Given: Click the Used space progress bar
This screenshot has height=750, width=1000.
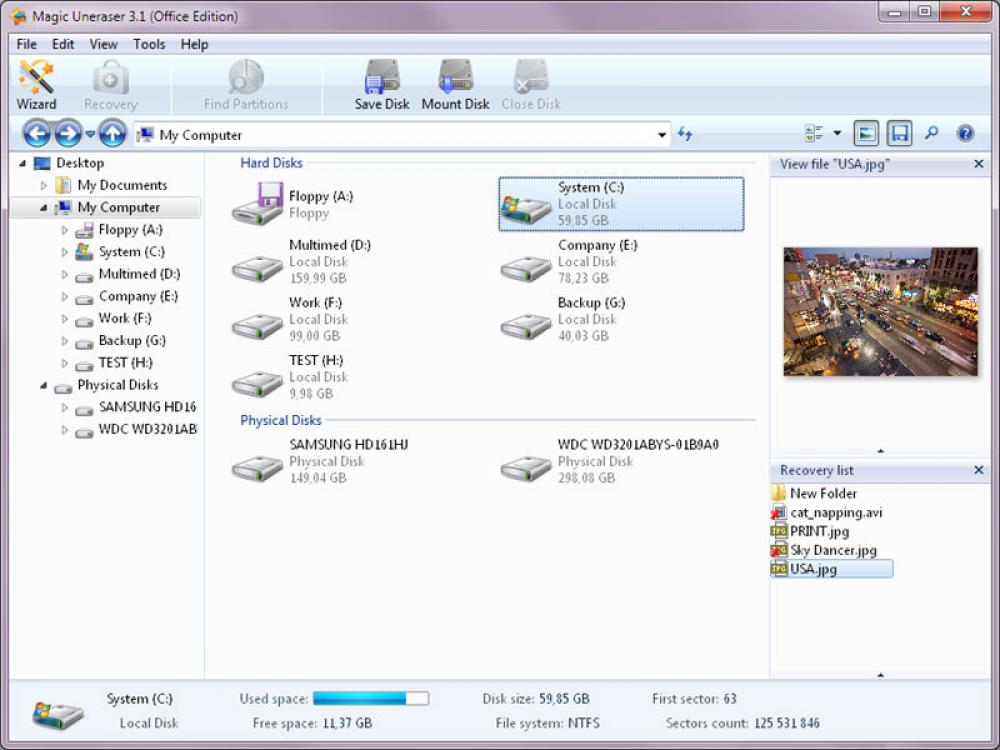Looking at the screenshot, I should click(370, 698).
